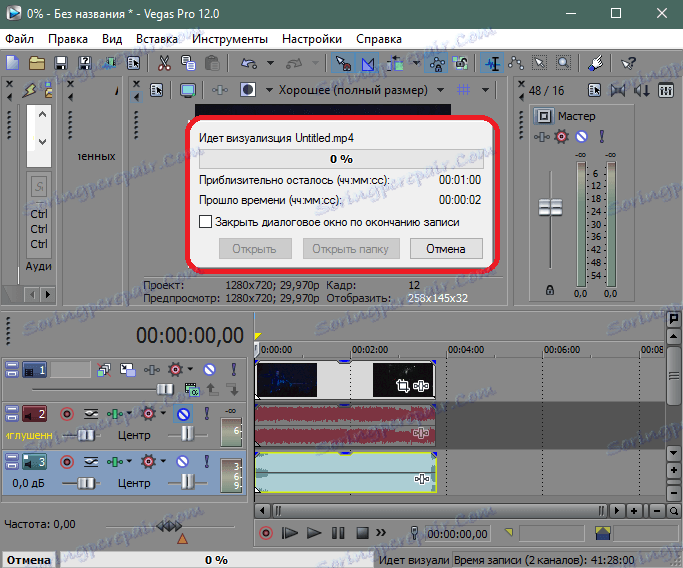
Task: Click the Record button in transport
Action: 266,533
